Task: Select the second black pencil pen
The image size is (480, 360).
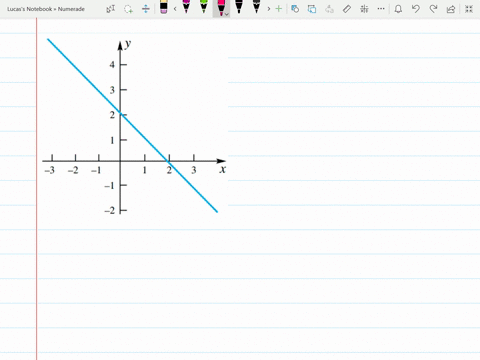Action: pyautogui.click(x=256, y=7)
